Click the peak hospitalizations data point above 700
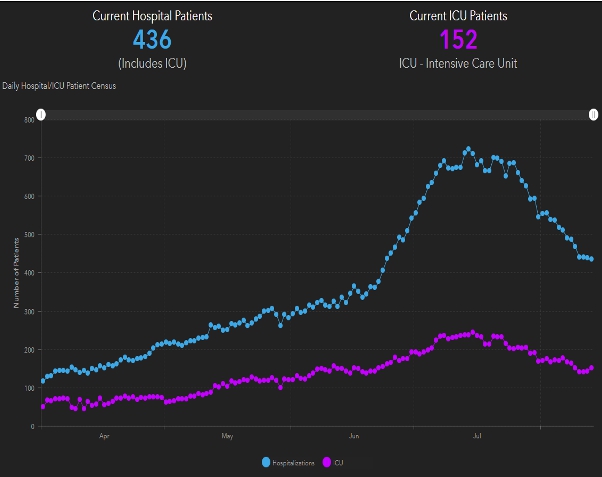Image resolution: width=602 pixels, height=477 pixels. pos(467,150)
